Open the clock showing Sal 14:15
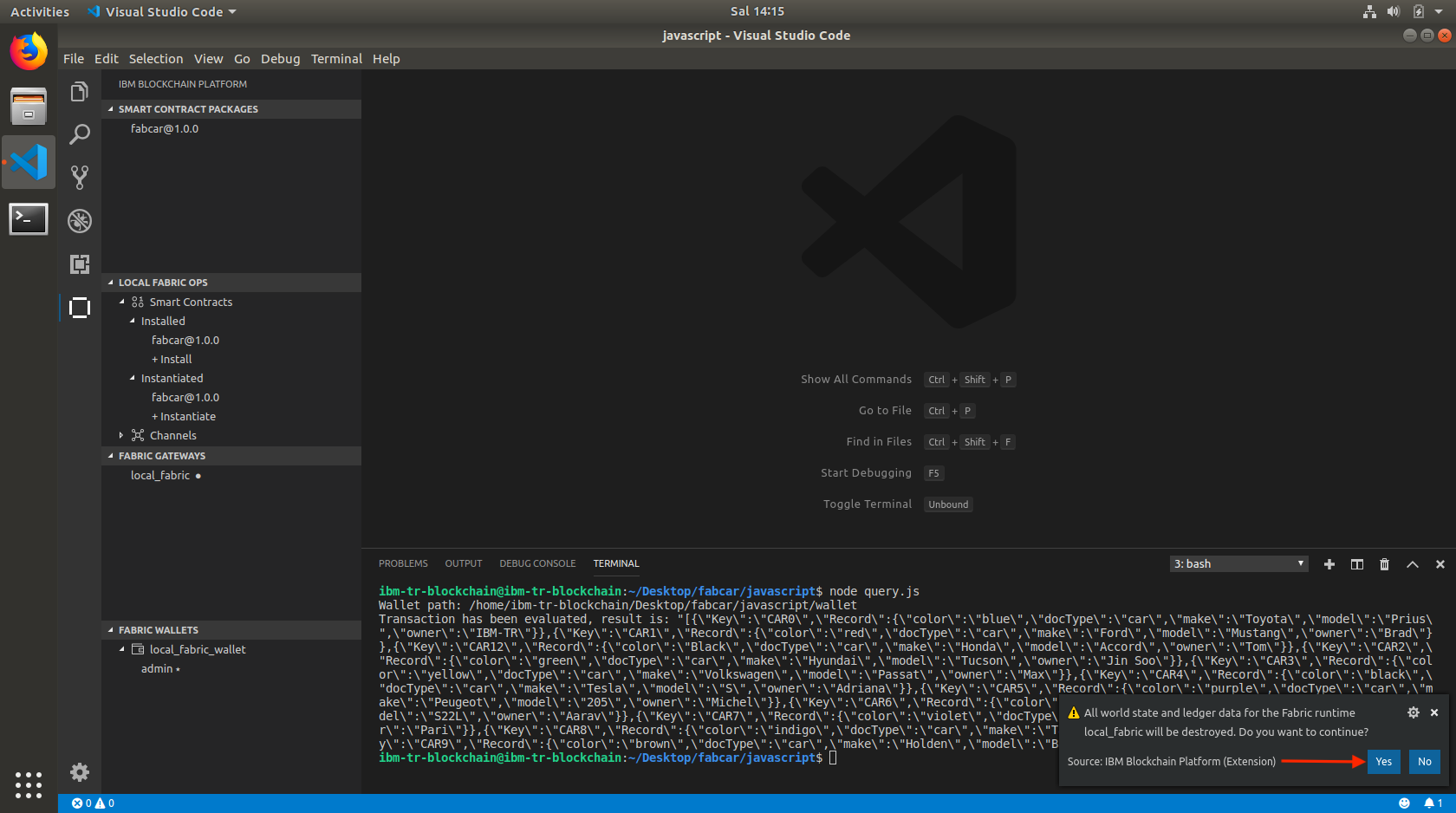The width and height of the screenshot is (1456, 813). click(x=757, y=11)
